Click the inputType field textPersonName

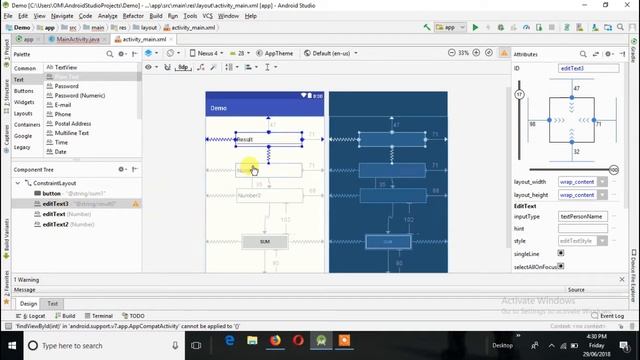582,216
